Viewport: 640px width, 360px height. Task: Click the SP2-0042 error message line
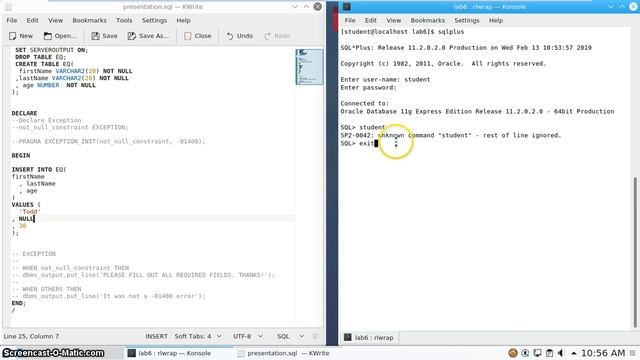tap(451, 135)
